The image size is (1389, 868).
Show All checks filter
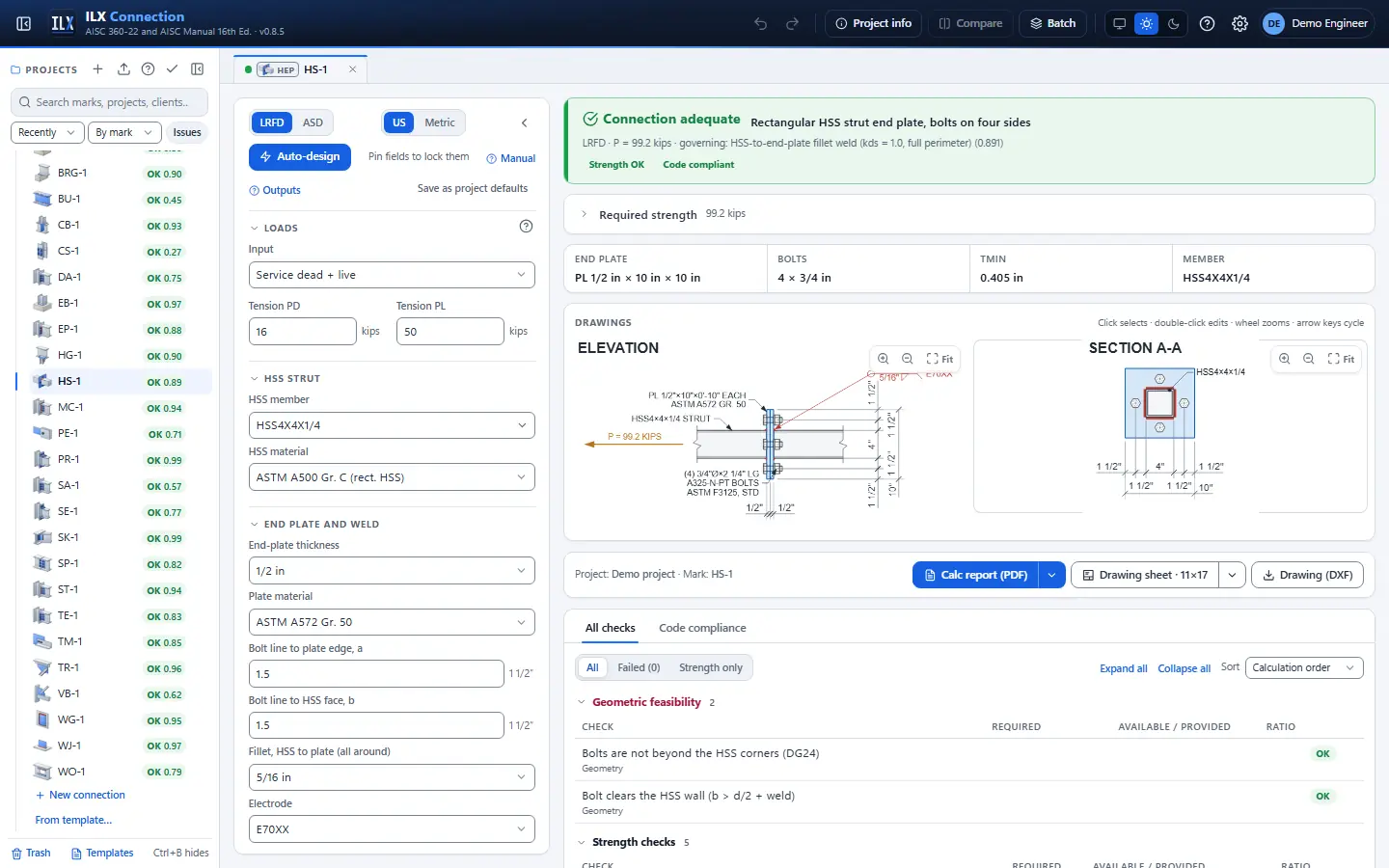(x=592, y=667)
